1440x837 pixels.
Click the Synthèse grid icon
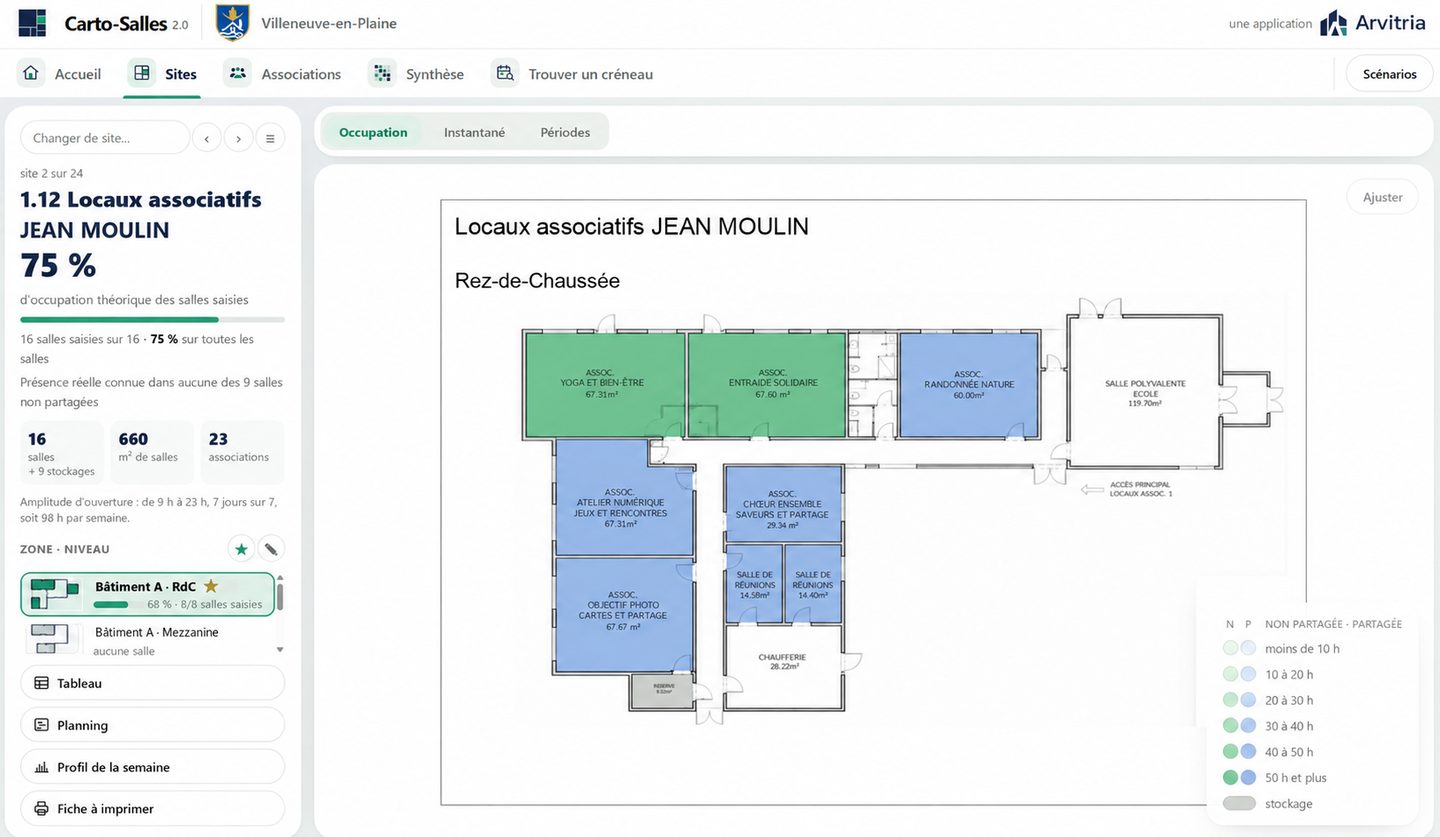coord(382,73)
